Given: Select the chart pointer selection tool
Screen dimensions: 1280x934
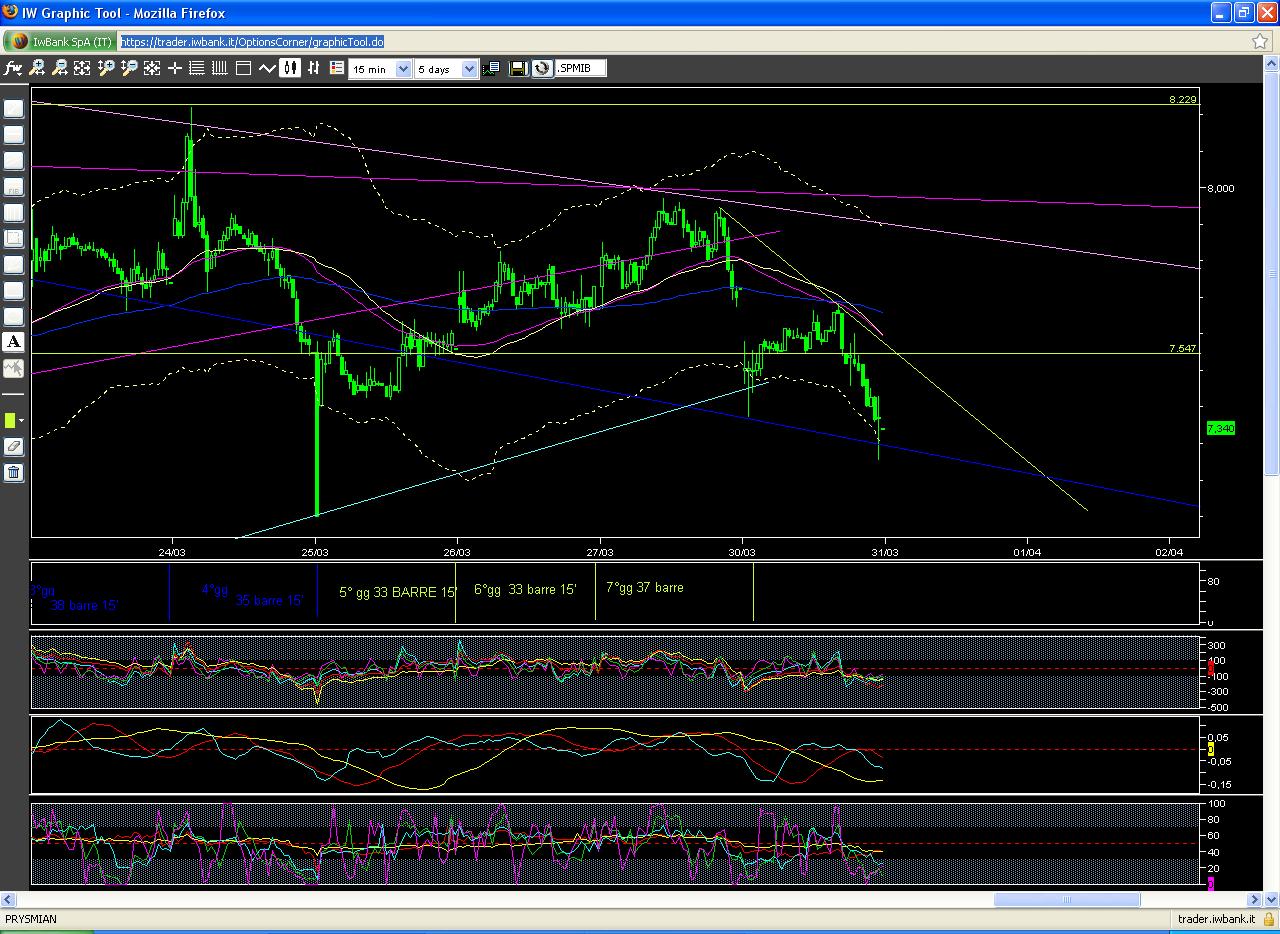Looking at the screenshot, I should (x=14, y=368).
